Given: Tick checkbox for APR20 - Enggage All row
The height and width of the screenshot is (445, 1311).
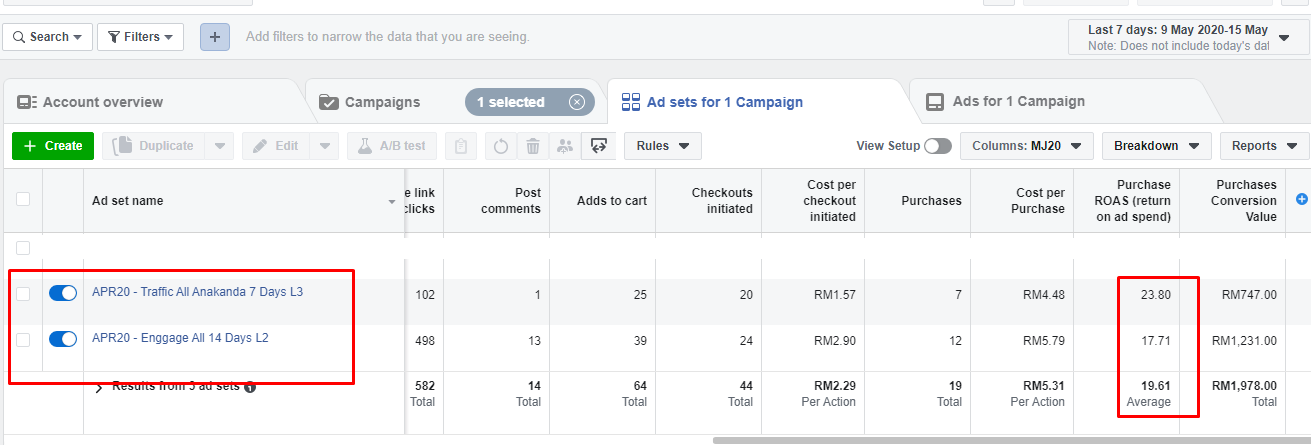Looking at the screenshot, I should pos(23,339).
